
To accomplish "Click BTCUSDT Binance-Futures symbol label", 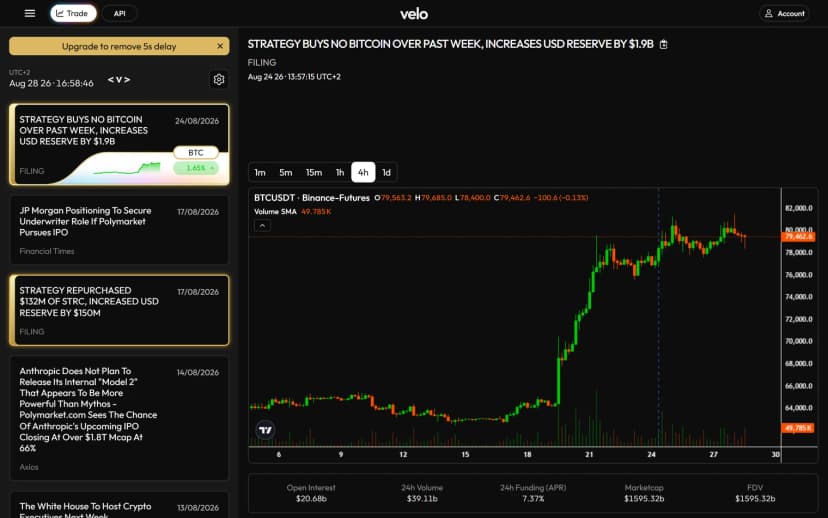I will pyautogui.click(x=312, y=198).
